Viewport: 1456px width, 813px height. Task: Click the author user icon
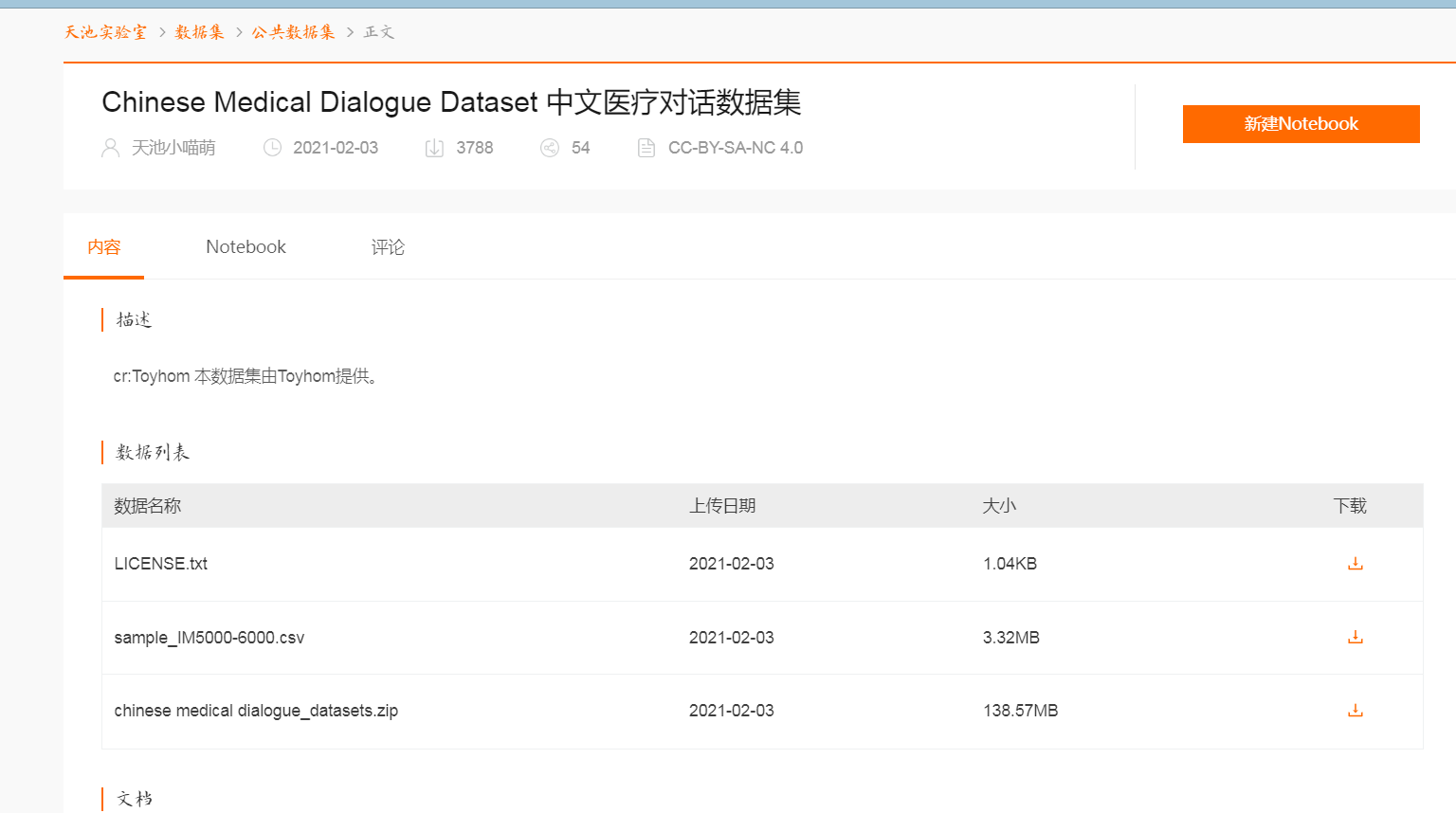110,148
